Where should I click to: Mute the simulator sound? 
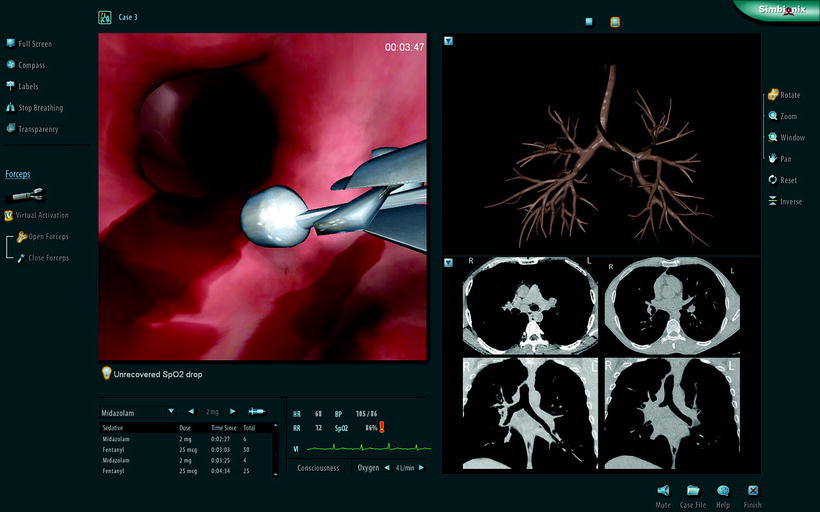(663, 491)
